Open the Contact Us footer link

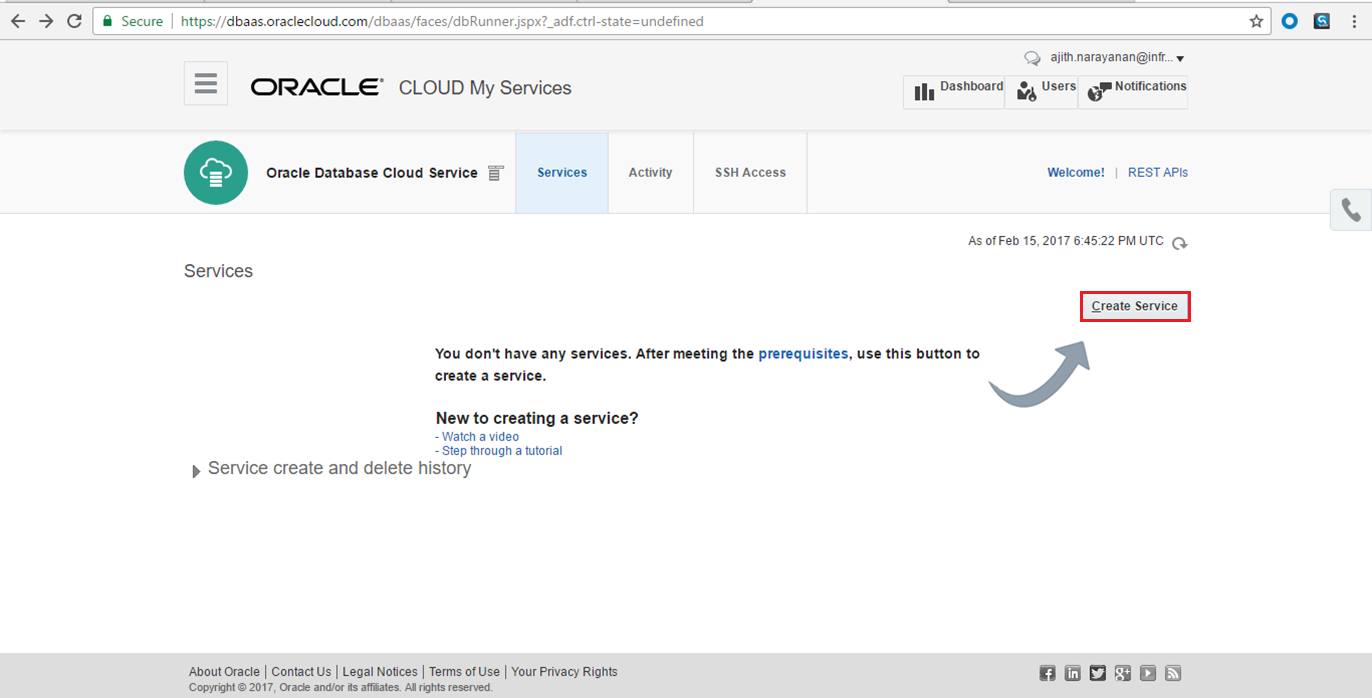[x=301, y=672]
